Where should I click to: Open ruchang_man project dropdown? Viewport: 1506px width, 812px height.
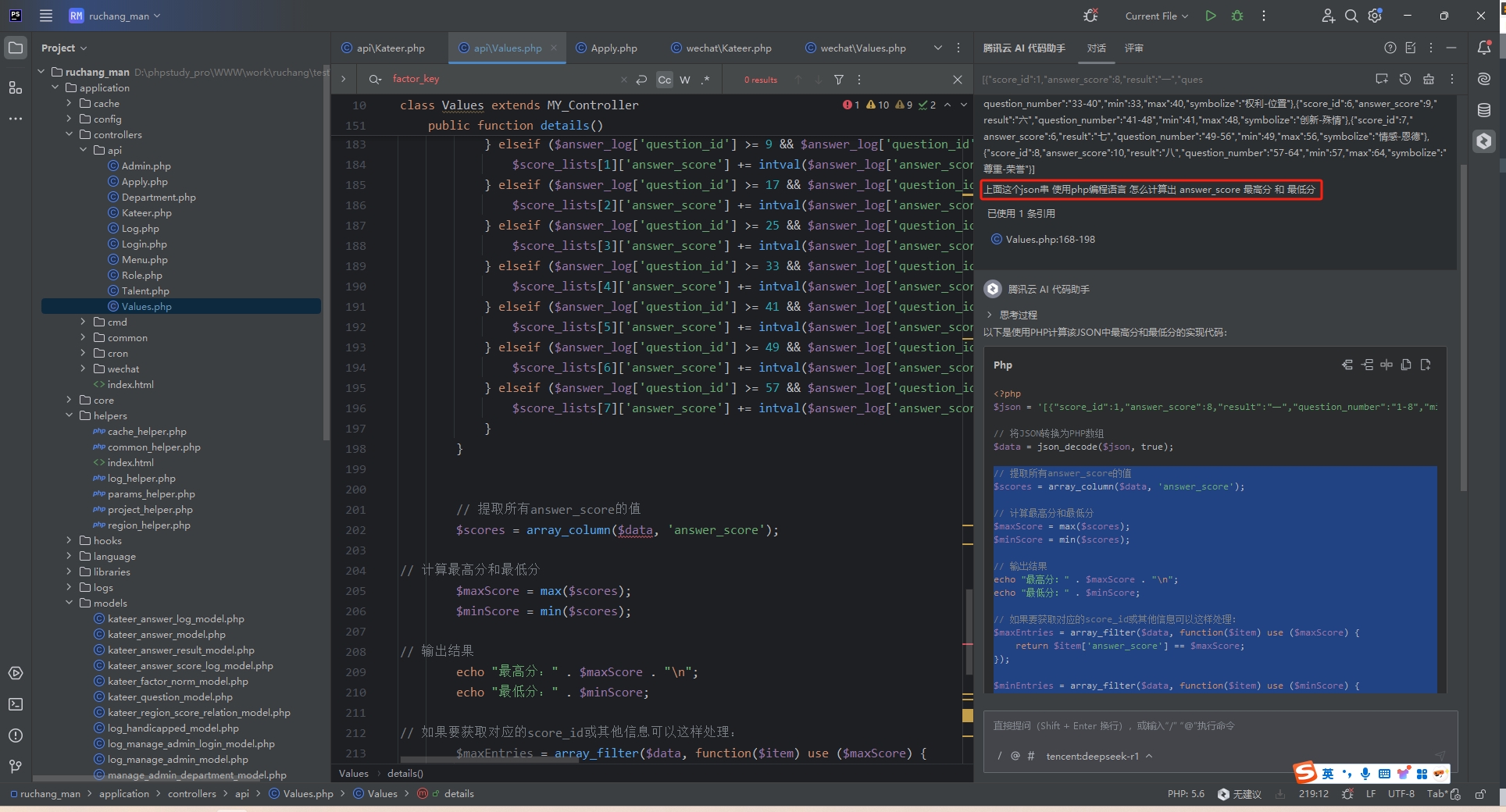[115, 16]
